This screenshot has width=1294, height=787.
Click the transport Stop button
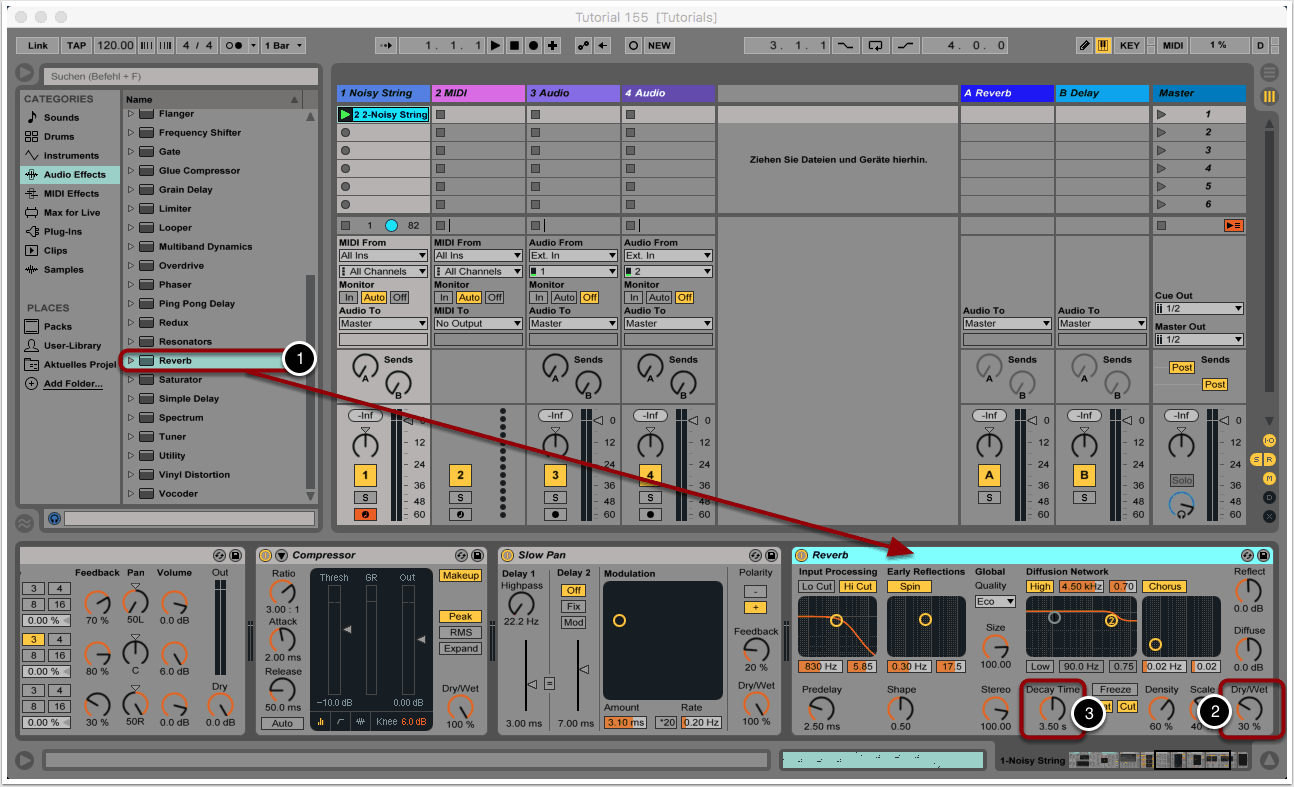pos(515,46)
